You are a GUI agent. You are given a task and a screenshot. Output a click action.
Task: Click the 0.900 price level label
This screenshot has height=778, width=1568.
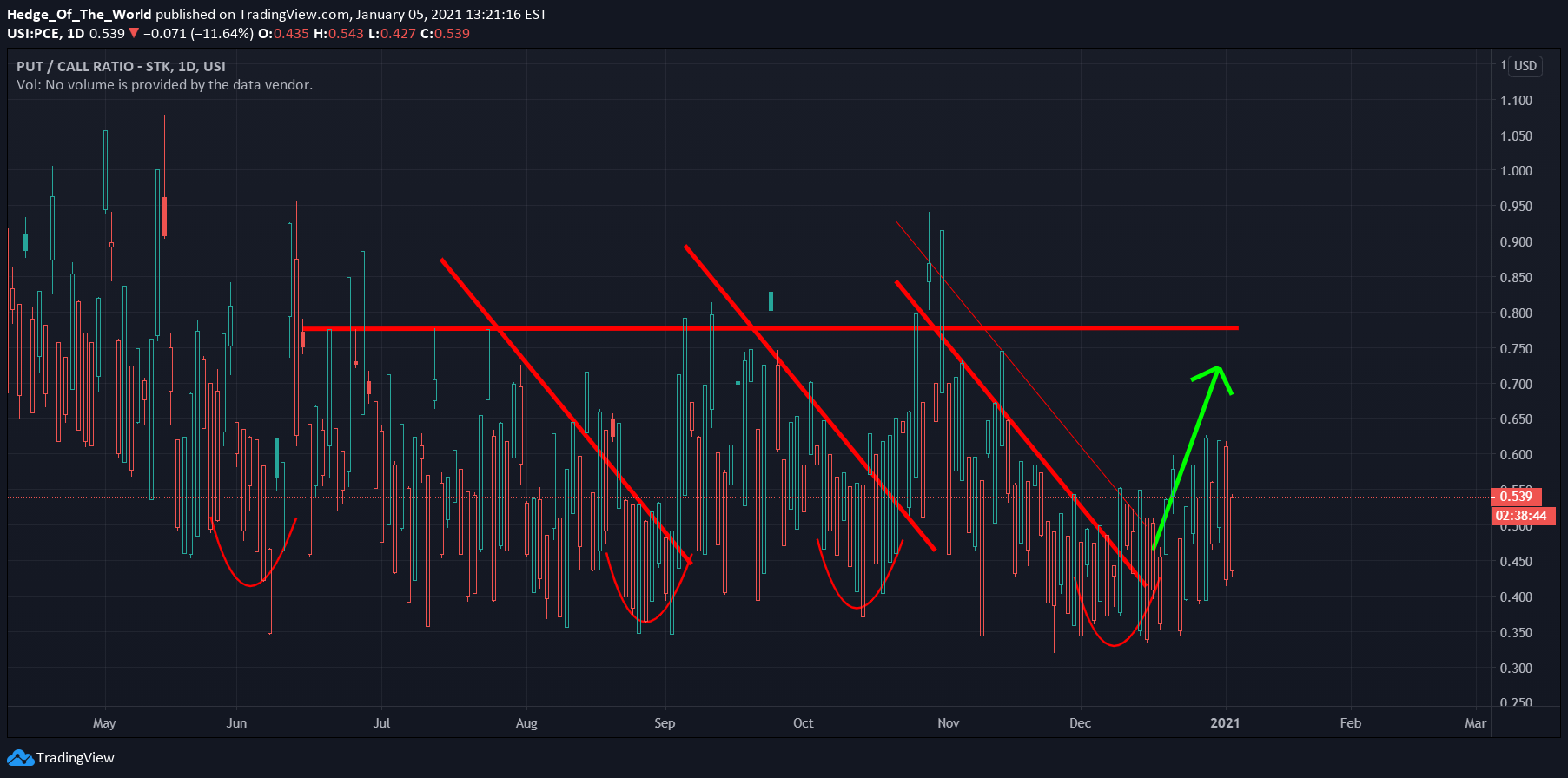tap(1516, 242)
